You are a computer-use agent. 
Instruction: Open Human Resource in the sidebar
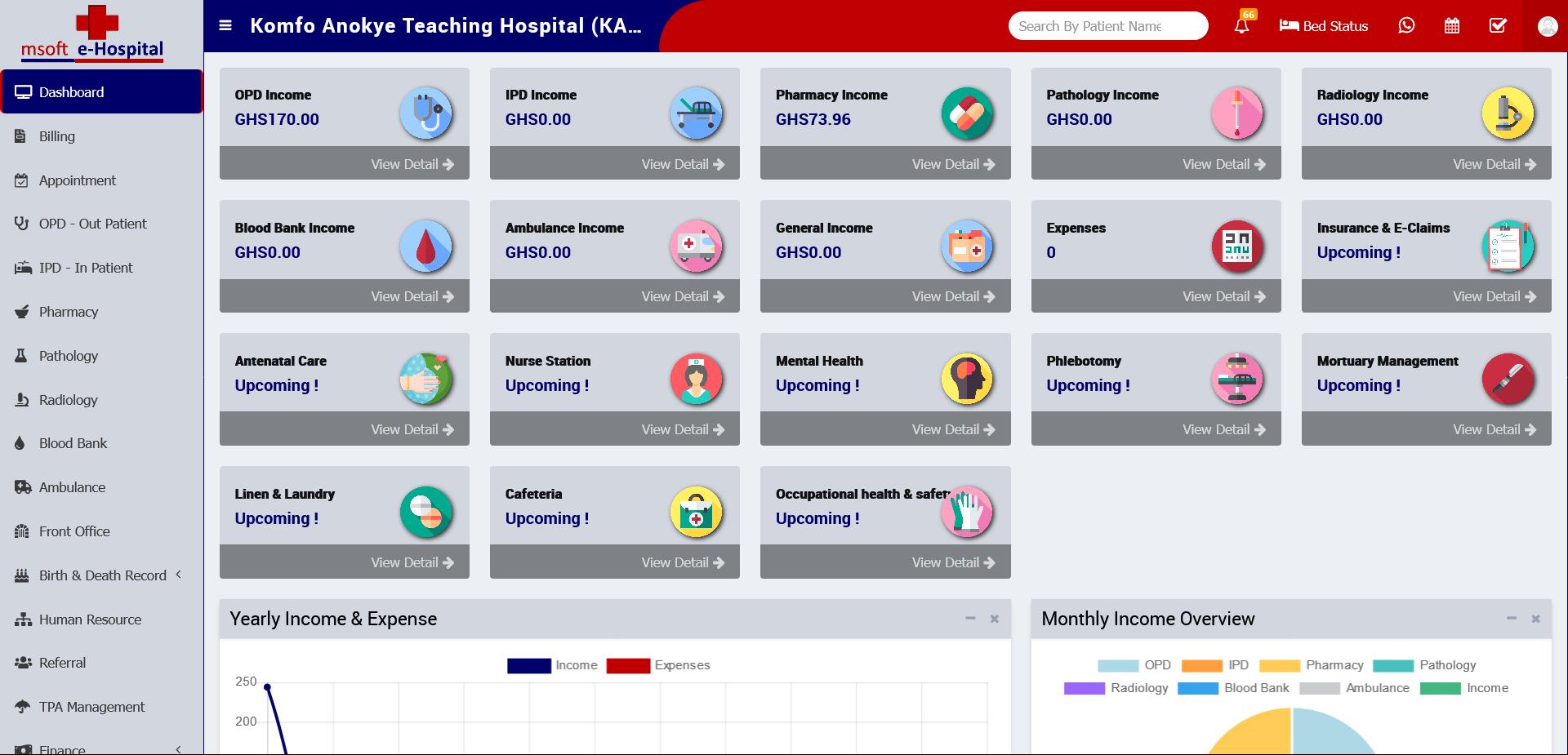(x=101, y=620)
